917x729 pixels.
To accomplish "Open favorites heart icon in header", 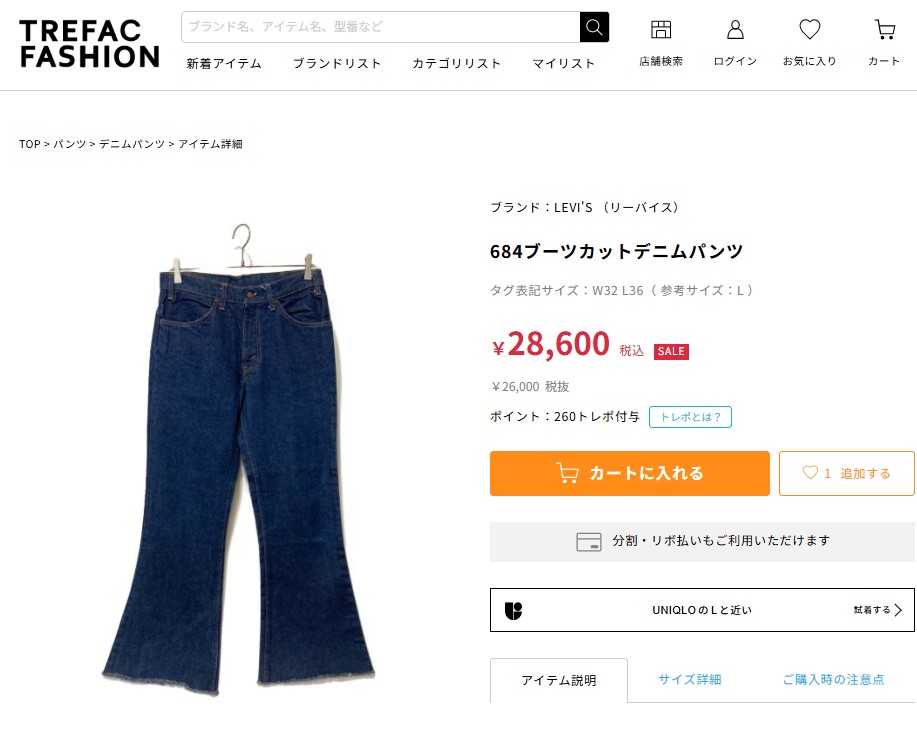I will 810,29.
